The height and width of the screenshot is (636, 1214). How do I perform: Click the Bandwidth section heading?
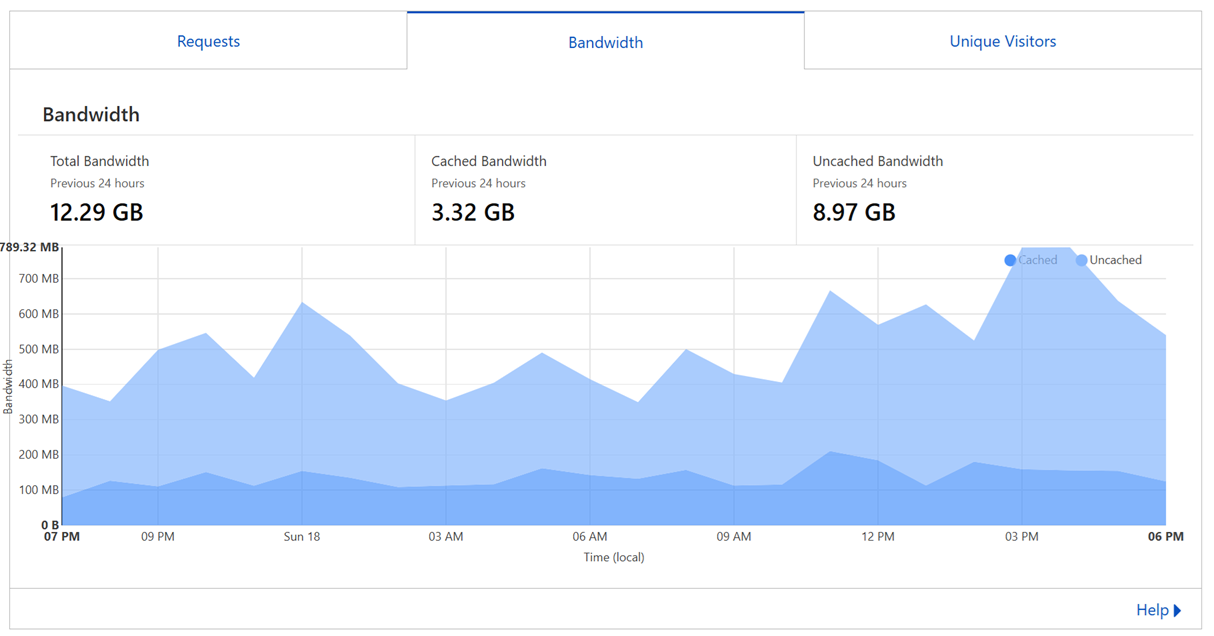[91, 115]
